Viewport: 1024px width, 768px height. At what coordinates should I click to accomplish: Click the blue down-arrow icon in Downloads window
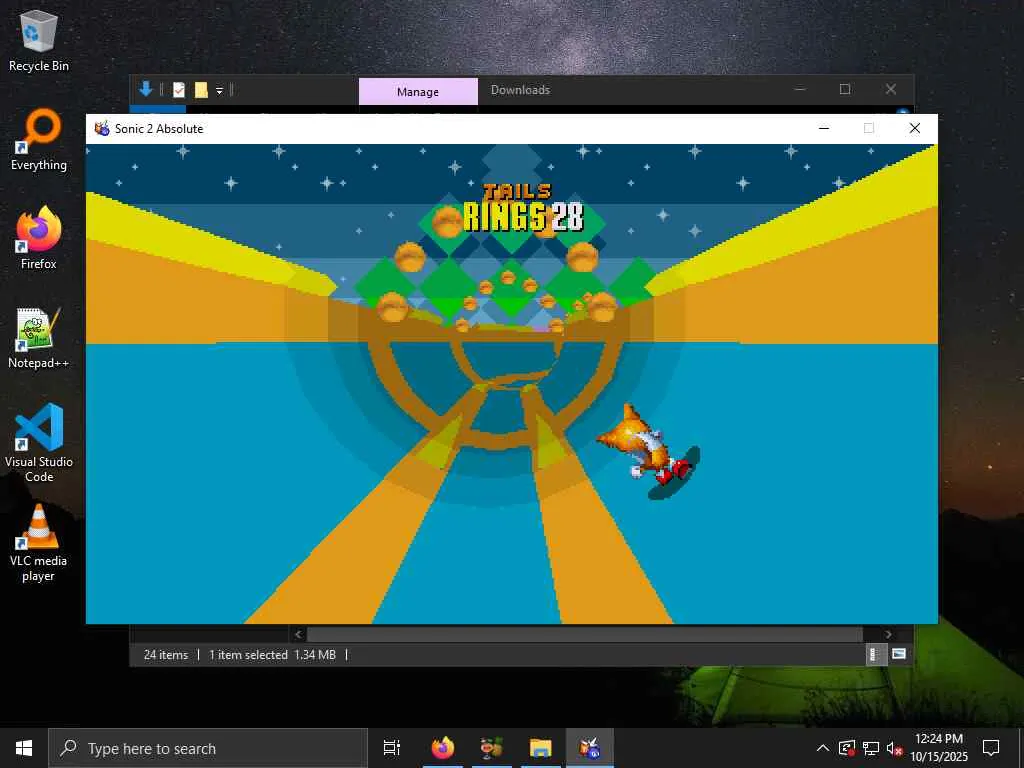[x=146, y=89]
